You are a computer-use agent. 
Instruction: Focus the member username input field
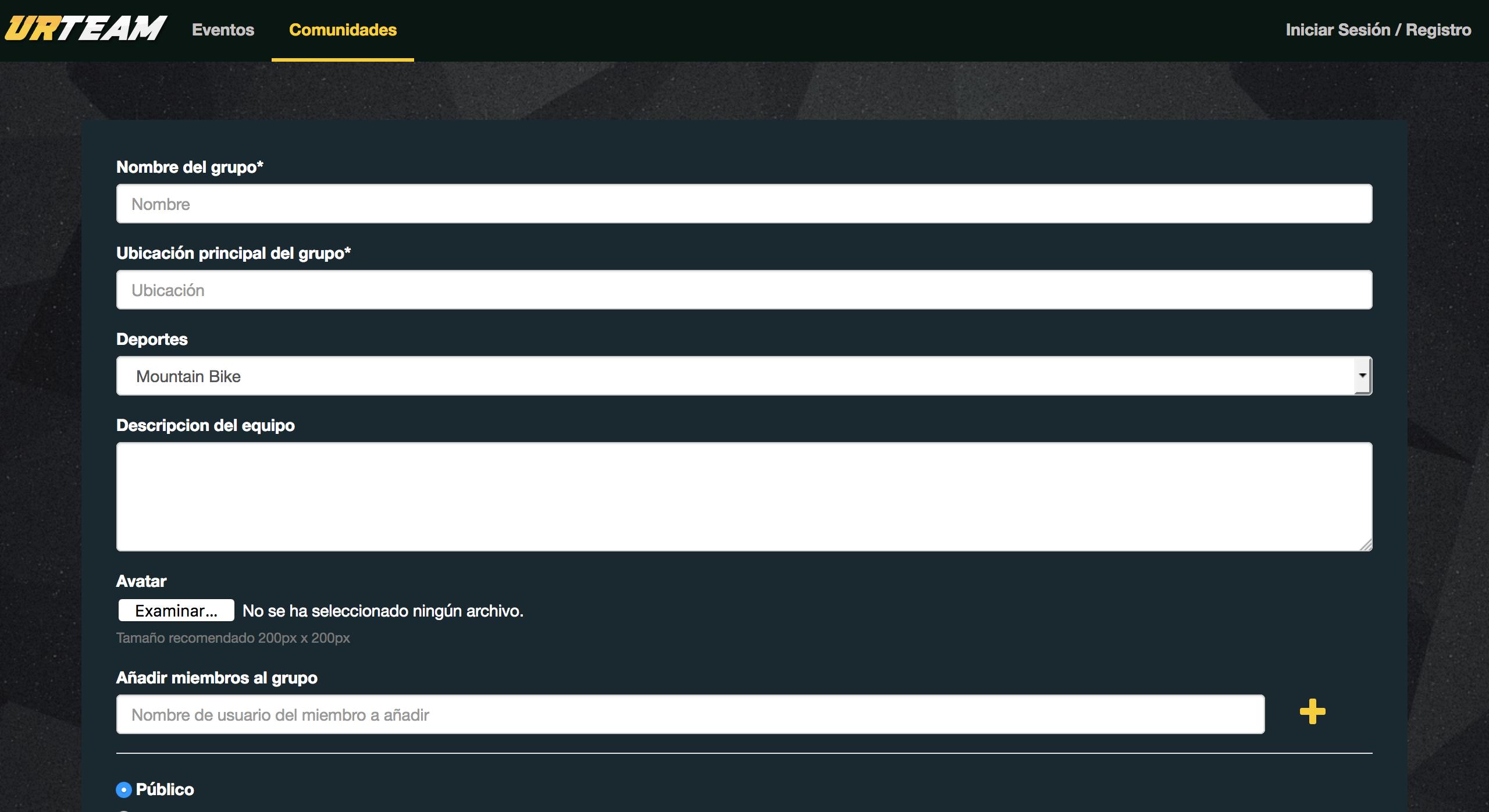click(x=690, y=714)
